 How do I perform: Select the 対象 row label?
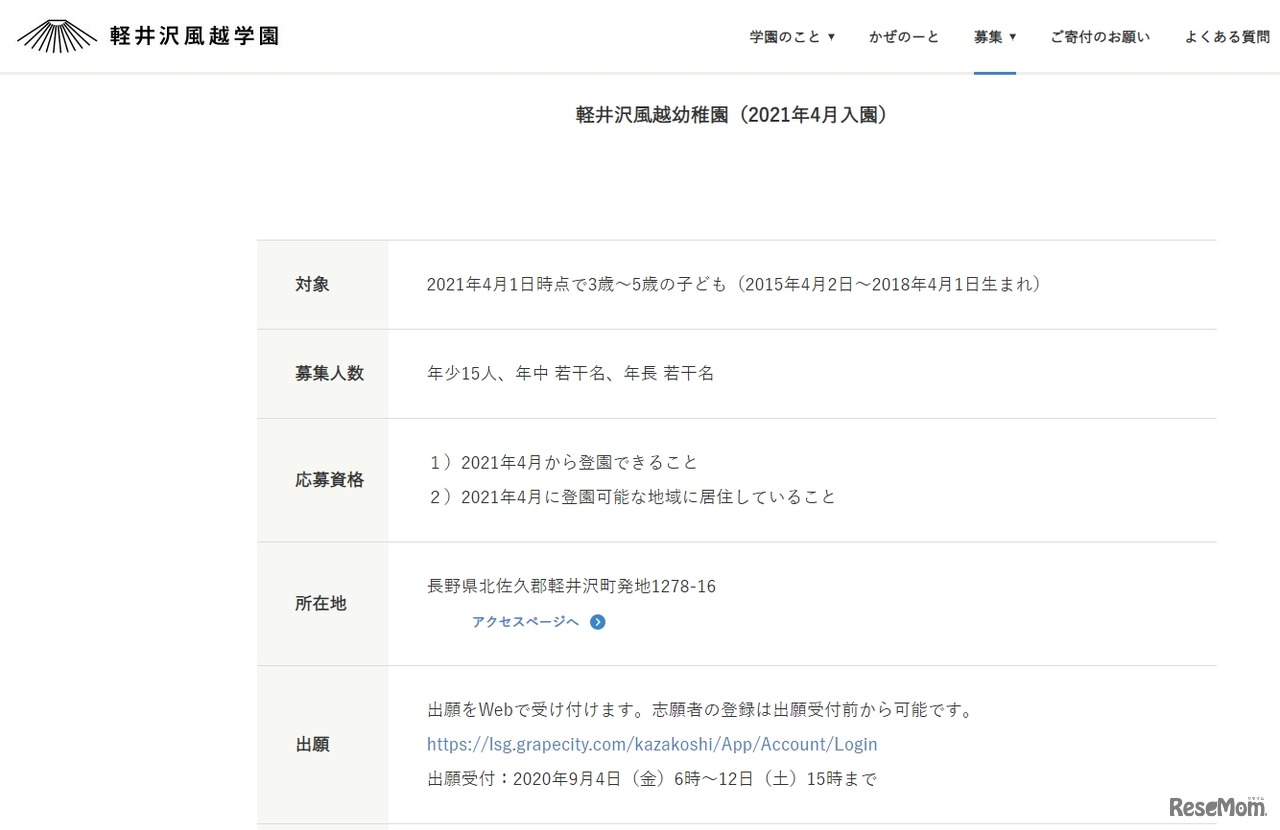312,284
